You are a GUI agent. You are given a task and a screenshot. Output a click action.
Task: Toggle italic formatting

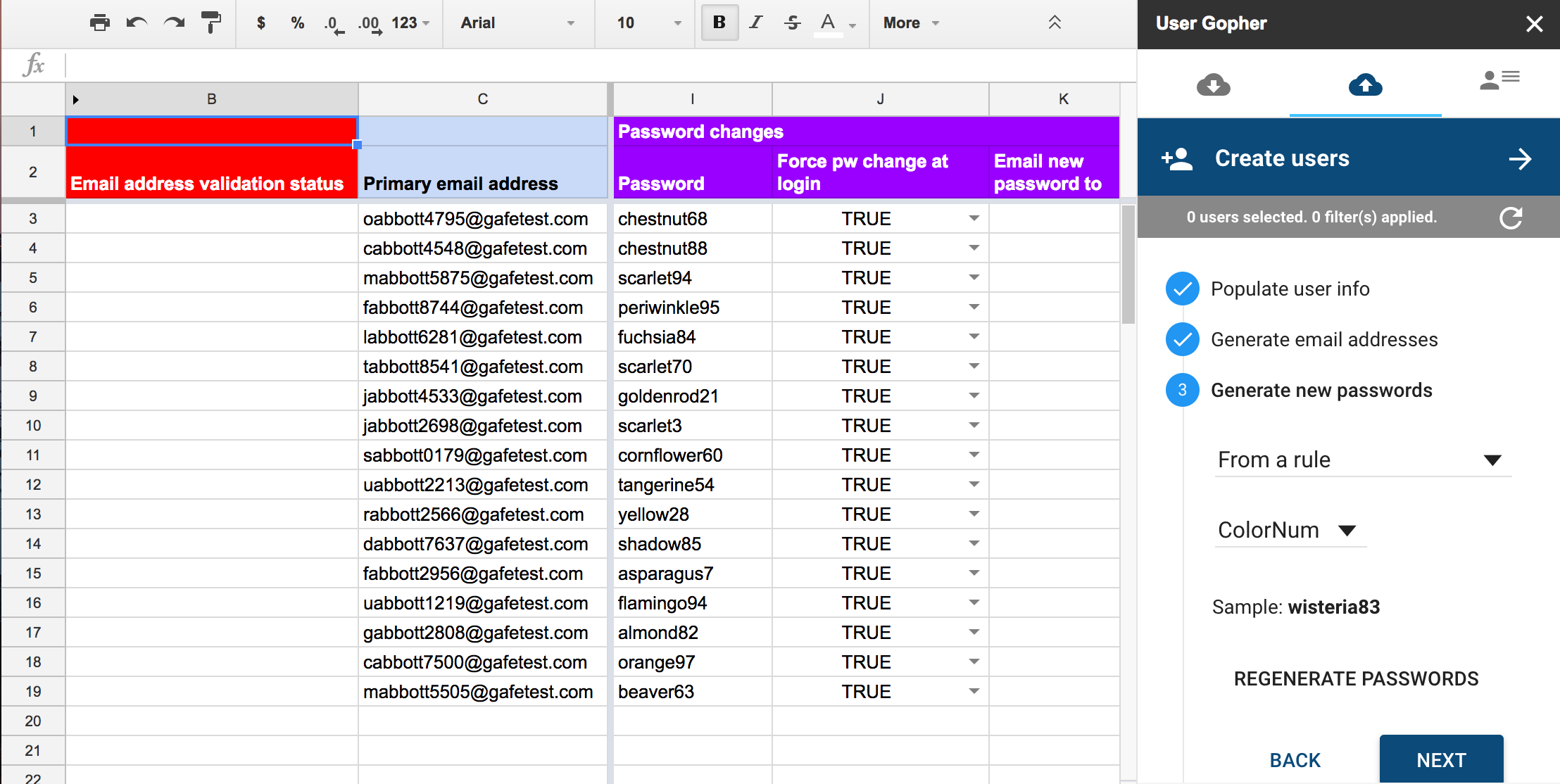(x=756, y=23)
